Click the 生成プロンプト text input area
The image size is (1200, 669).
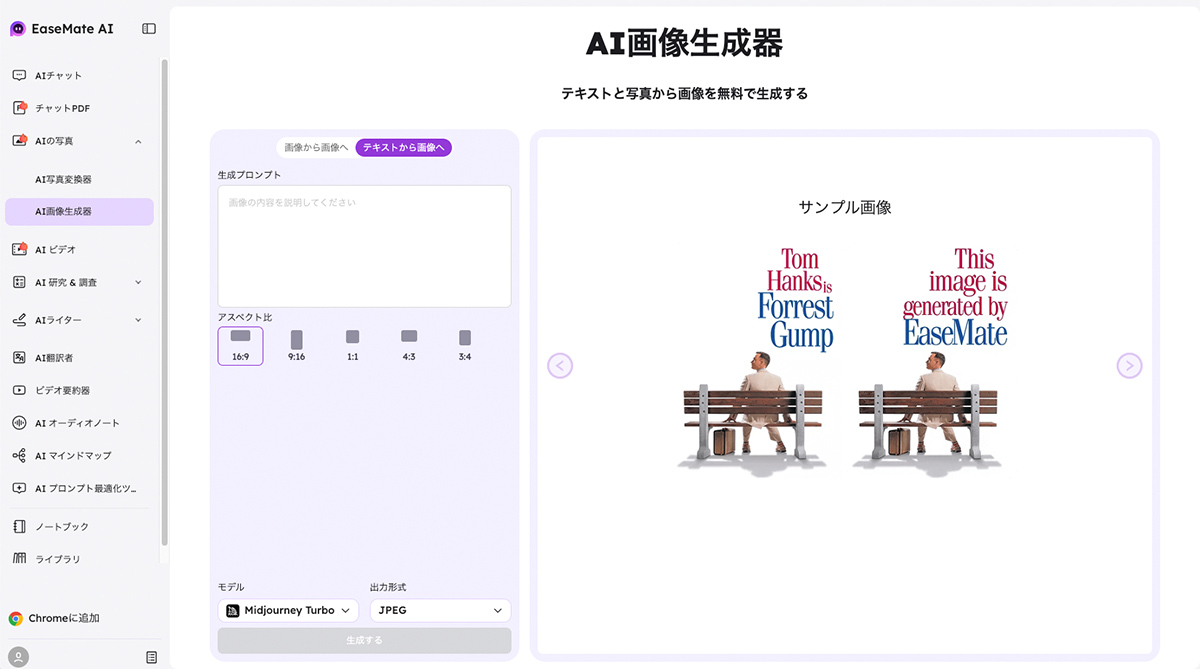point(364,245)
